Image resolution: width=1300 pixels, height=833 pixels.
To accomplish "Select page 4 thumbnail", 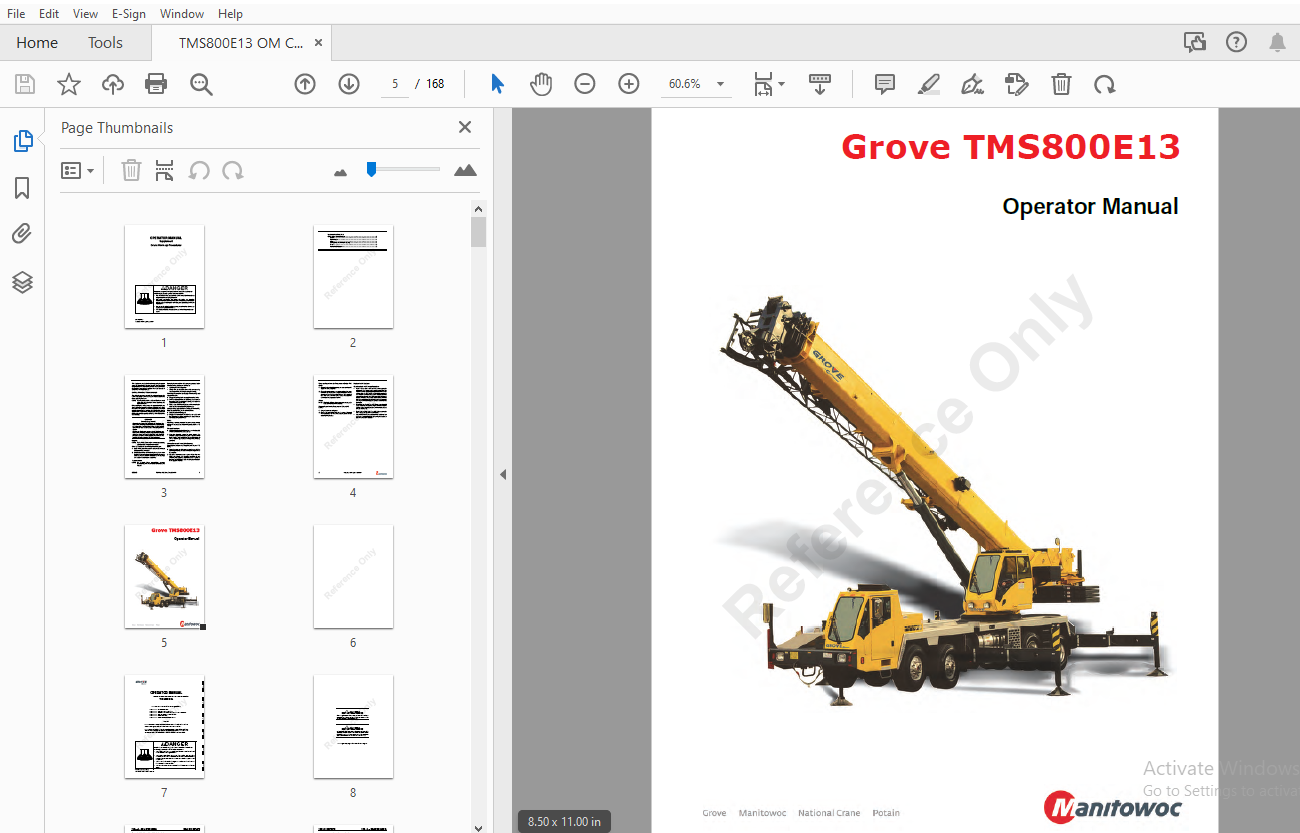I will pos(353,426).
